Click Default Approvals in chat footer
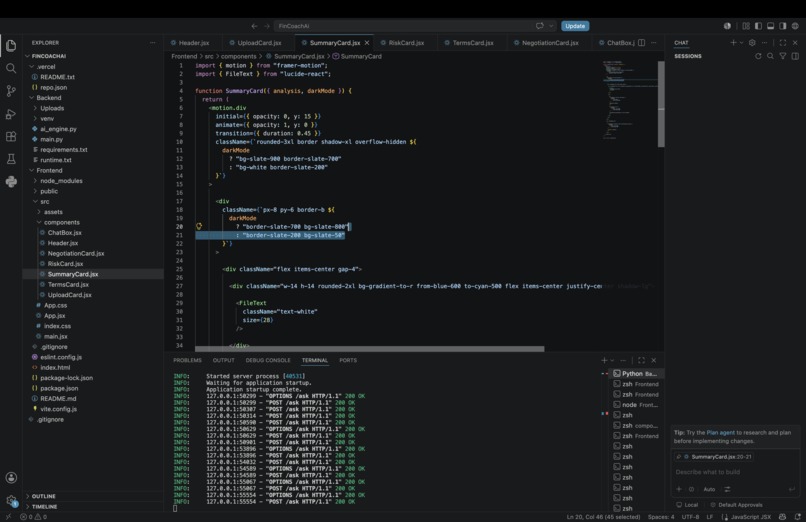806x522 pixels. pos(736,505)
